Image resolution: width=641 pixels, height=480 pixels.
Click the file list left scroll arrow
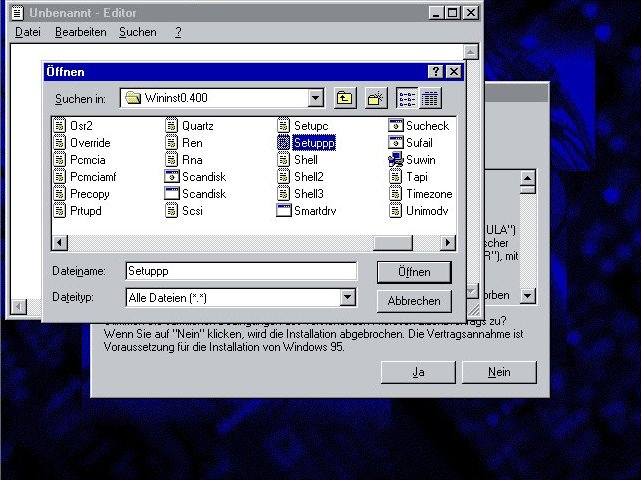[x=60, y=242]
